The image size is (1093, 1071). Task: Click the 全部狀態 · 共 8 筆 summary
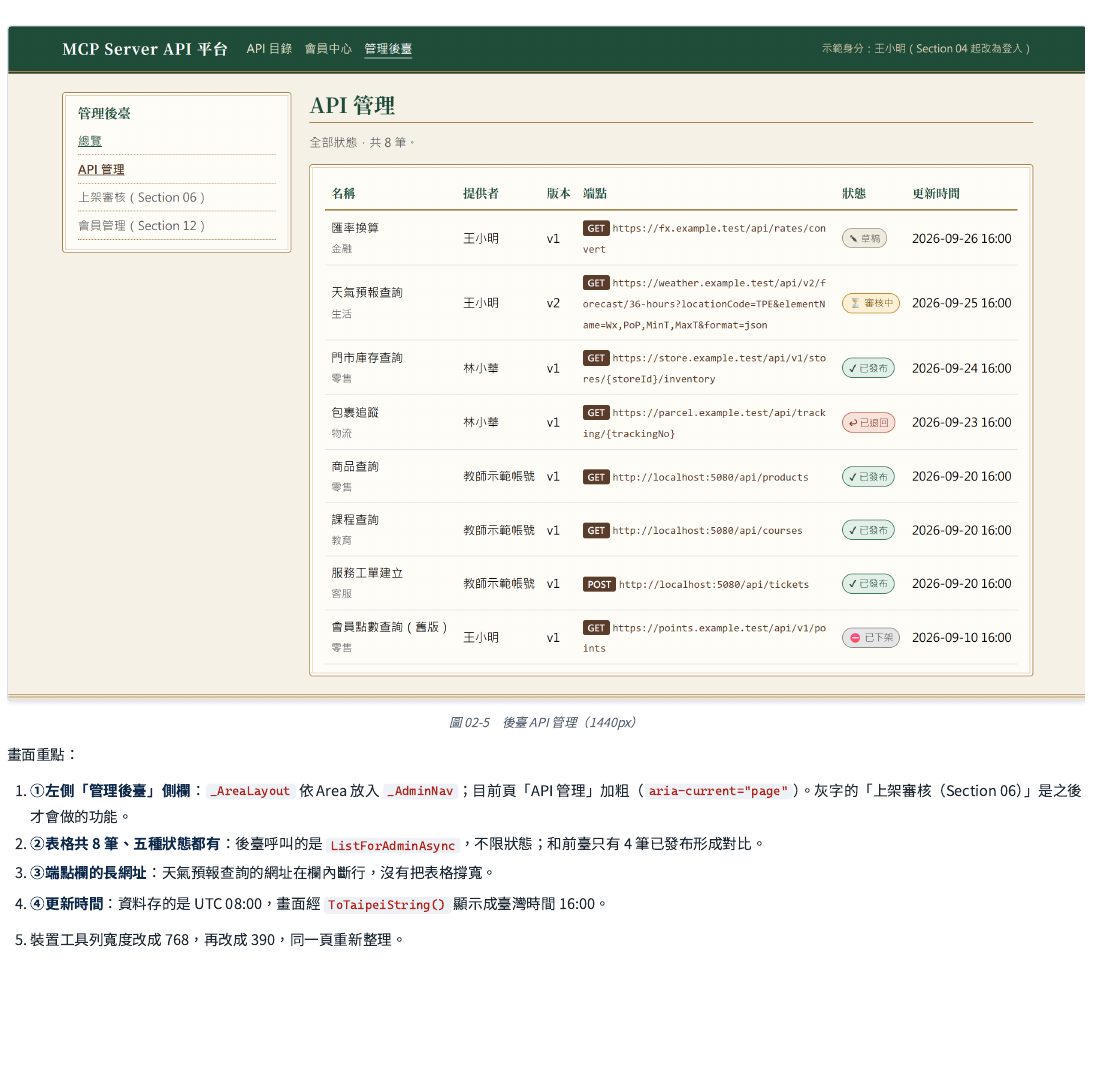pyautogui.click(x=362, y=142)
